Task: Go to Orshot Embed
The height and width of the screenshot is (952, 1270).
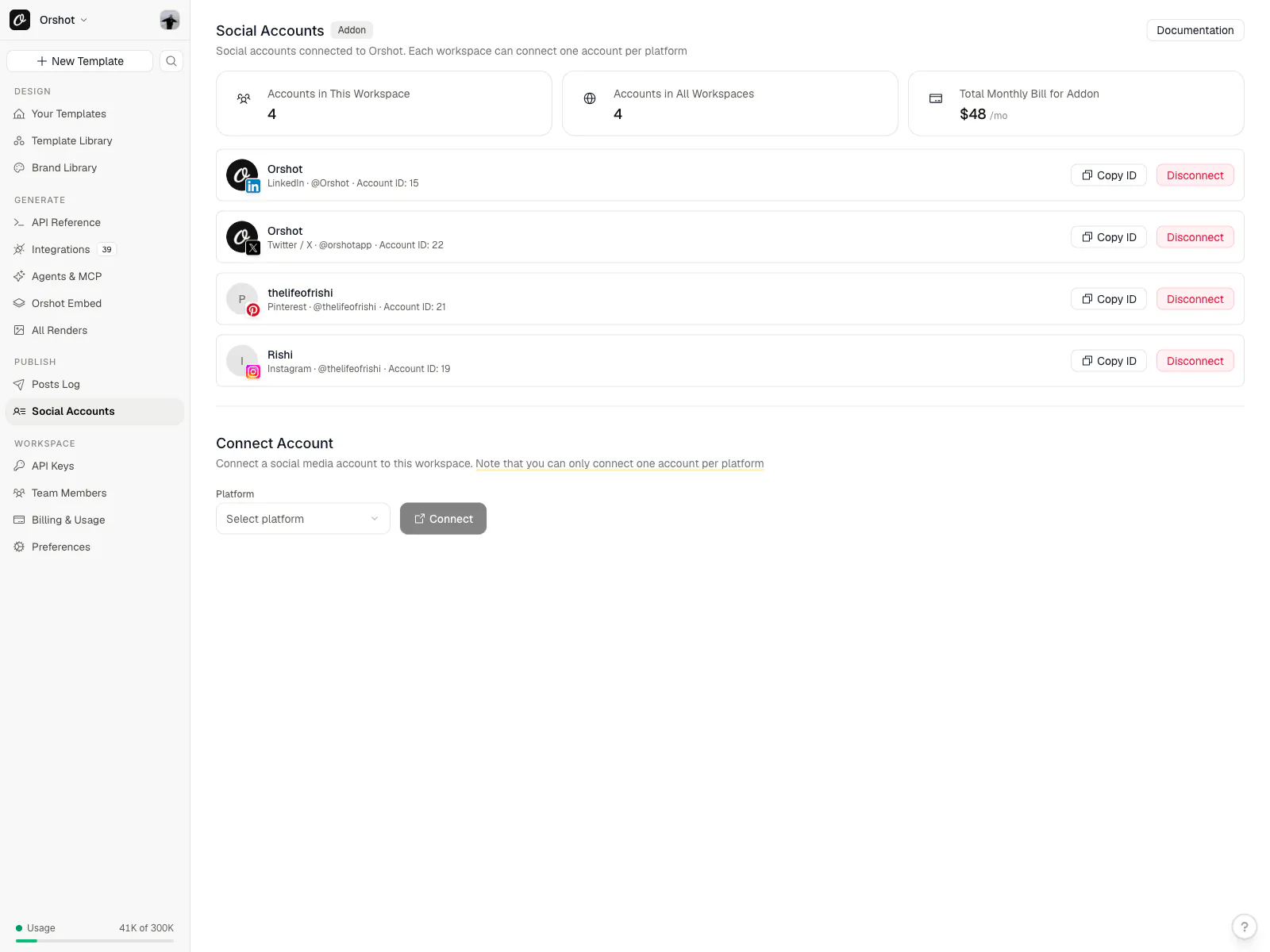Action: click(95, 303)
